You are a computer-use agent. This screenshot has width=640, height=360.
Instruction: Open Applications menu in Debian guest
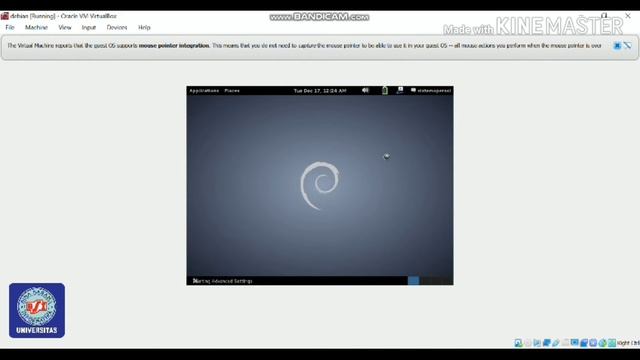pos(204,91)
